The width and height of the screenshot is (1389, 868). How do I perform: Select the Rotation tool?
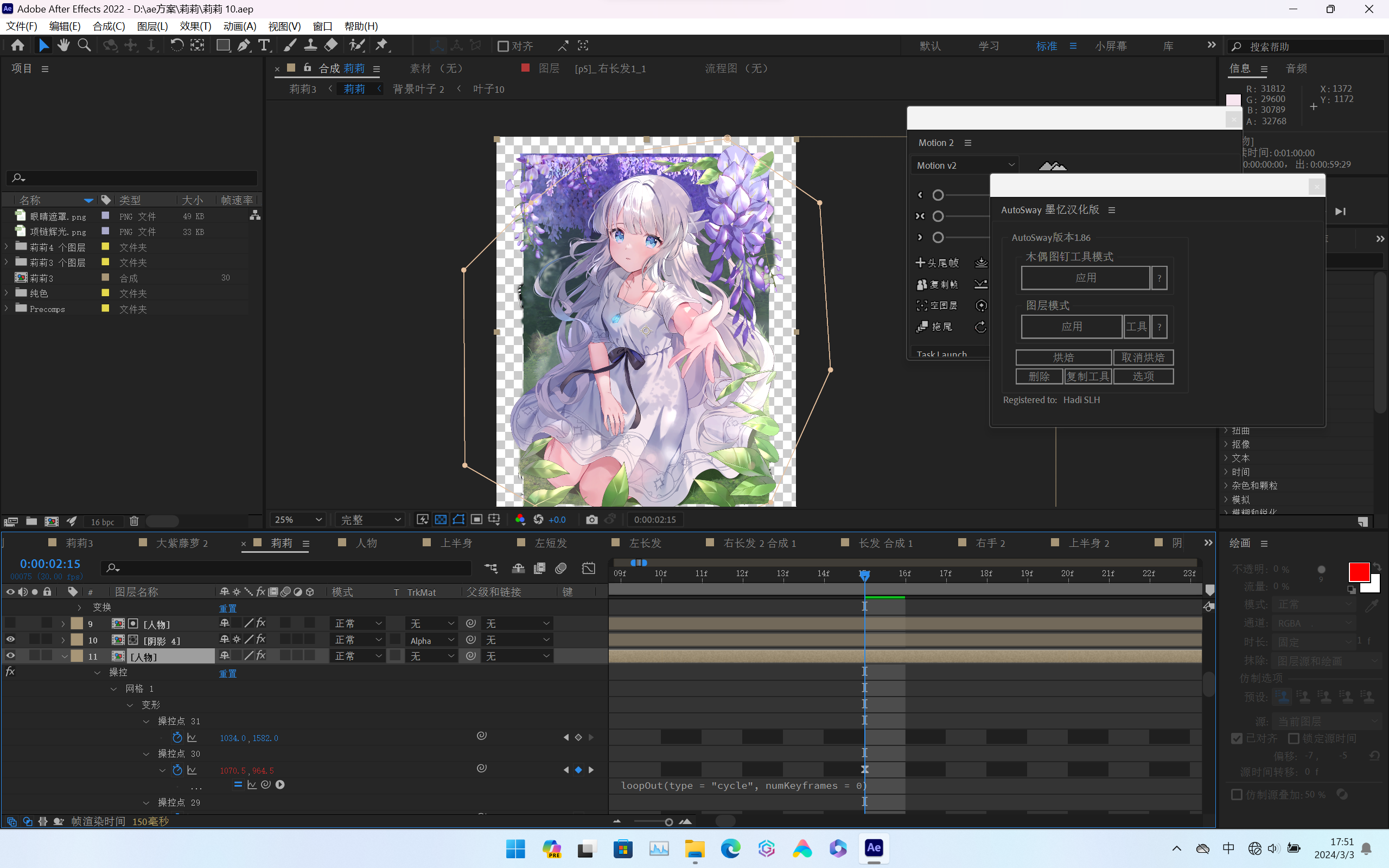click(x=177, y=46)
